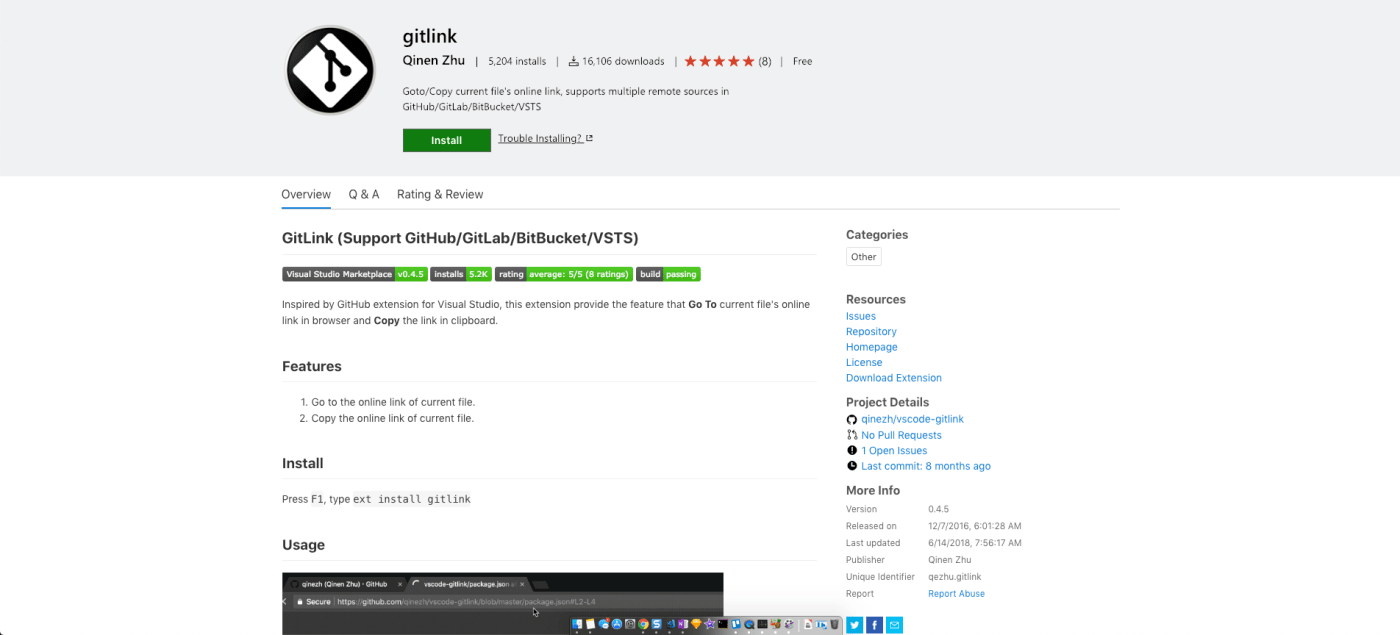The height and width of the screenshot is (635, 1400).
Task: Share the extension on Twitter
Action: [x=855, y=625]
